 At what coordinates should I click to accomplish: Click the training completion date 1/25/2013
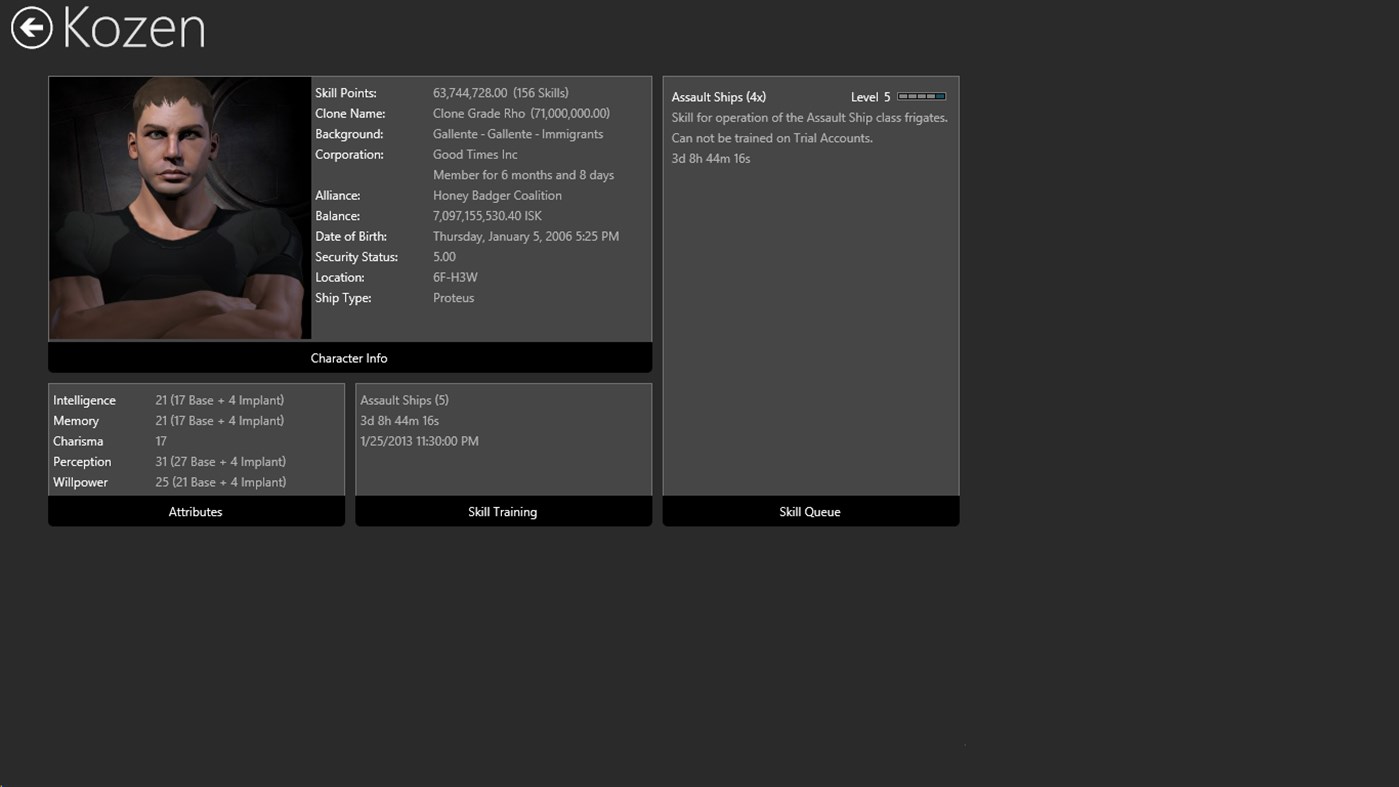(x=419, y=440)
